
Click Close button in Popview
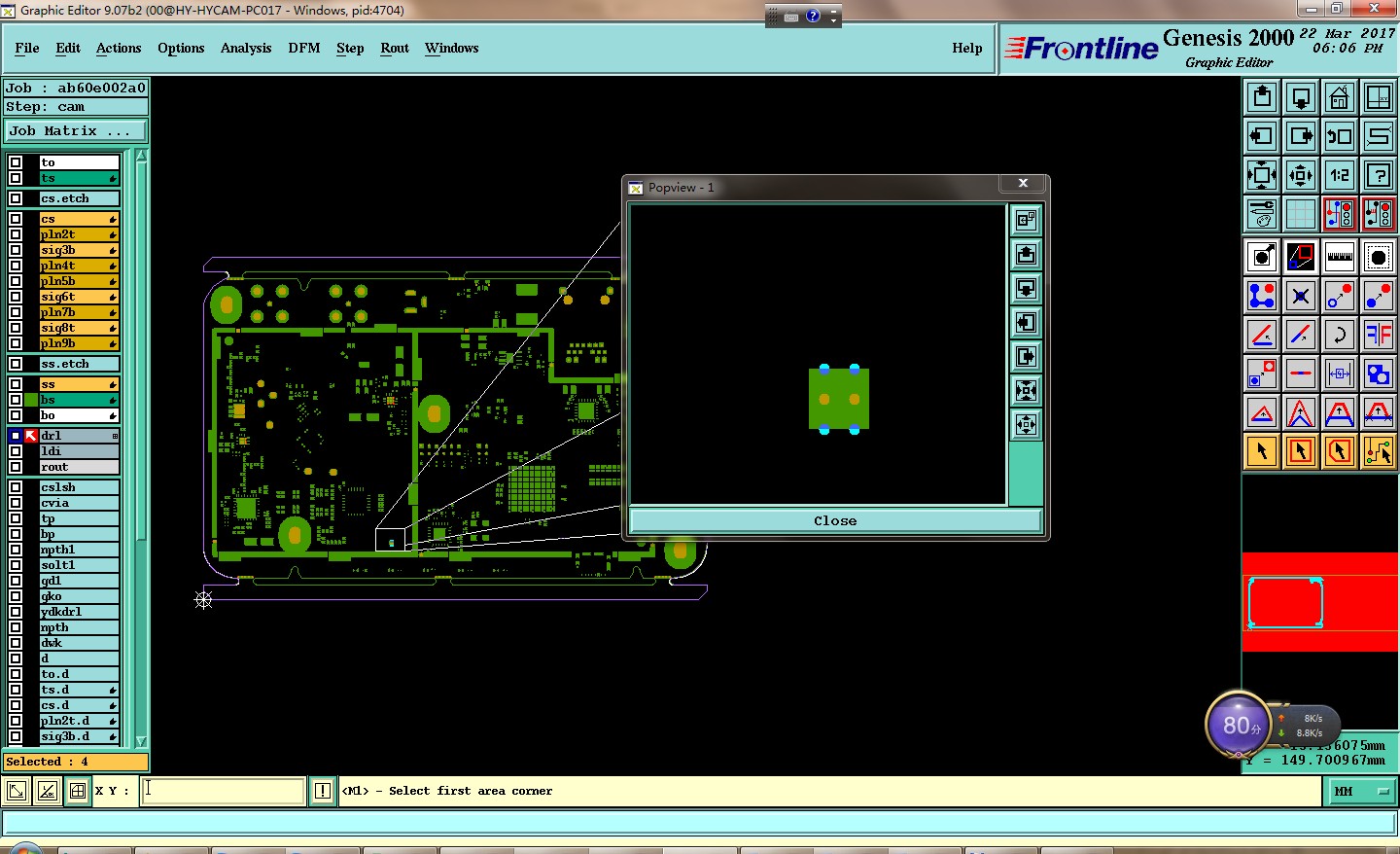point(835,520)
